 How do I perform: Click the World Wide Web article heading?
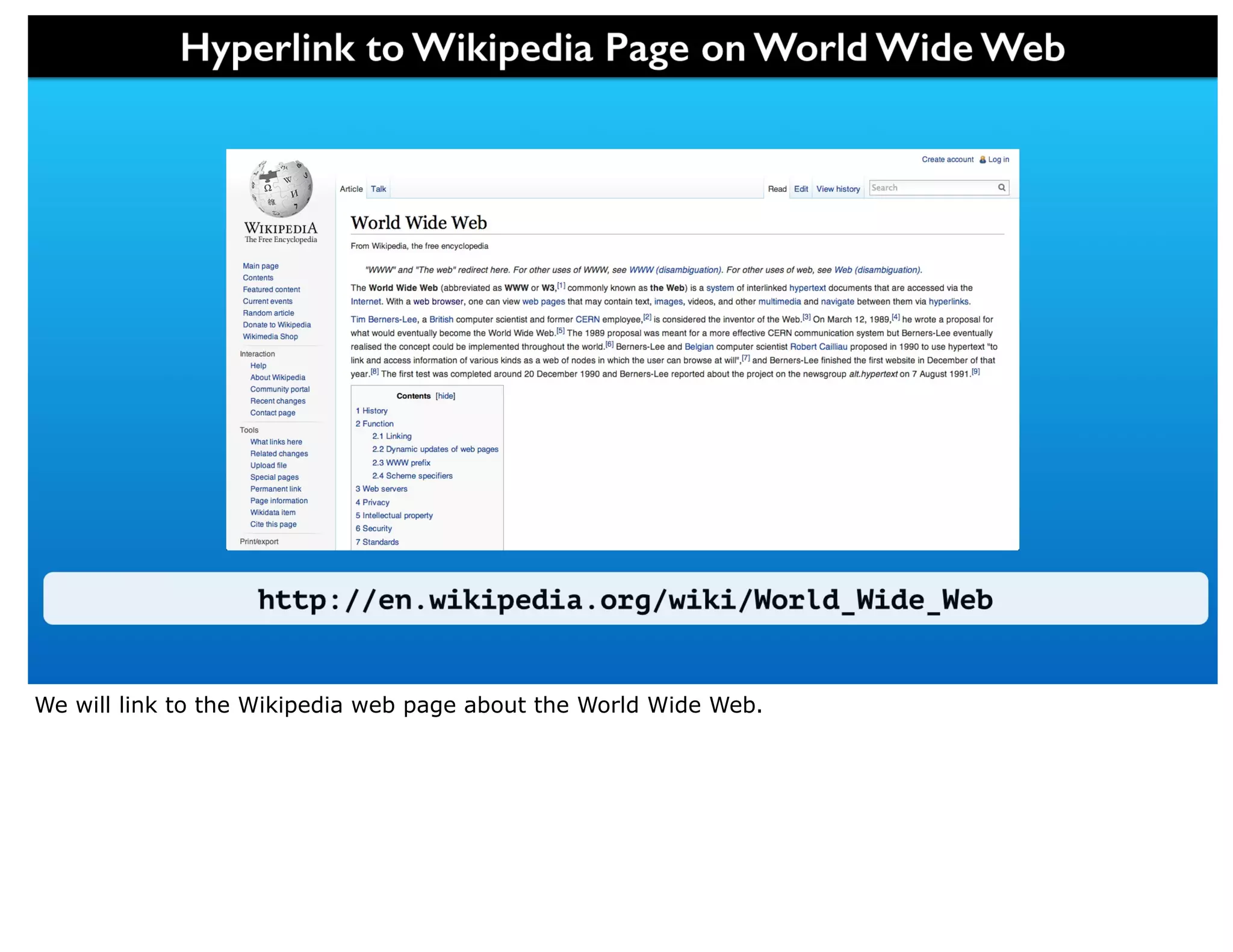point(419,223)
